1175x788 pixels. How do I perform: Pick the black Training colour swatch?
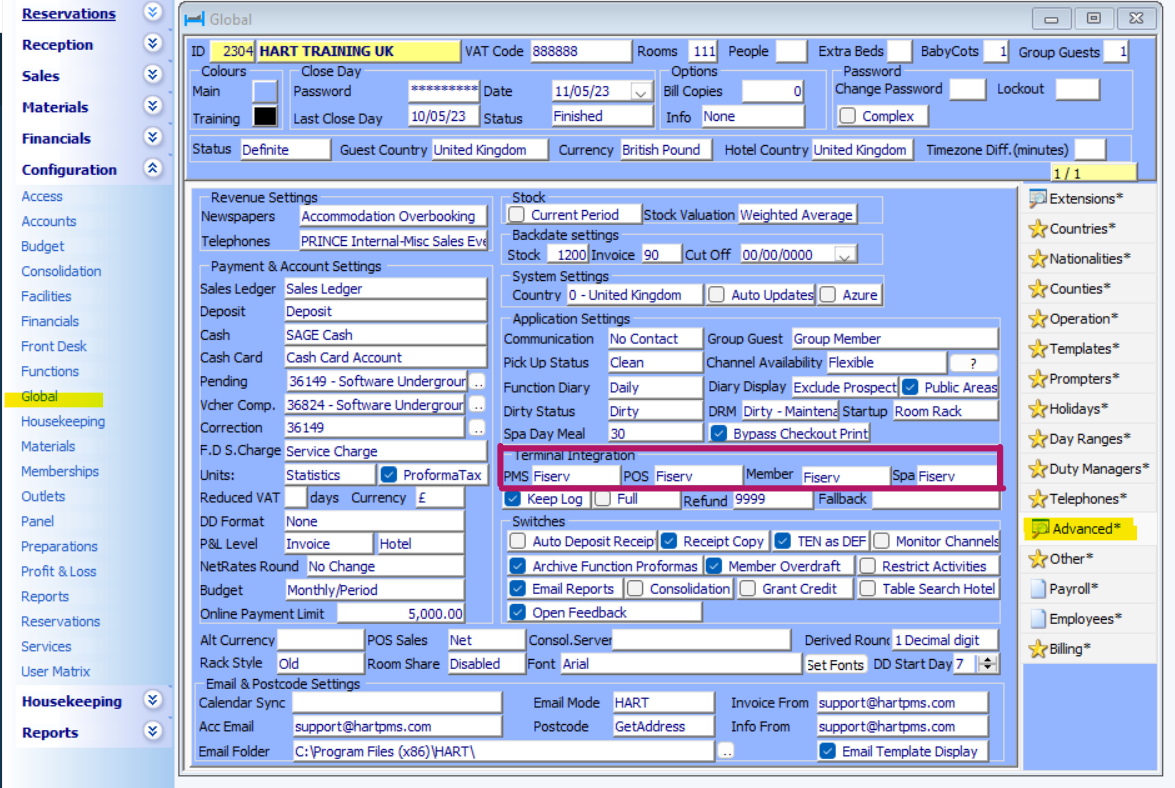click(x=265, y=117)
